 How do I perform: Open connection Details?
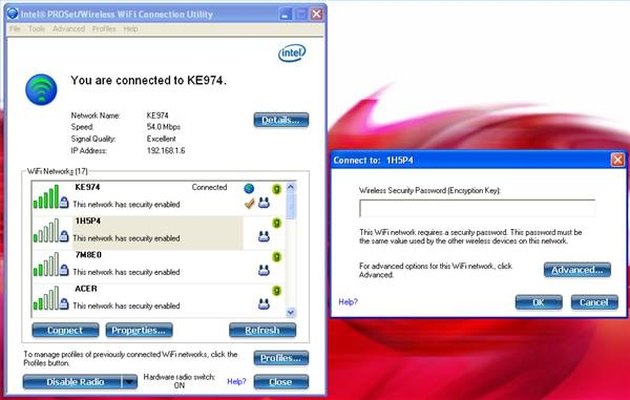281,120
